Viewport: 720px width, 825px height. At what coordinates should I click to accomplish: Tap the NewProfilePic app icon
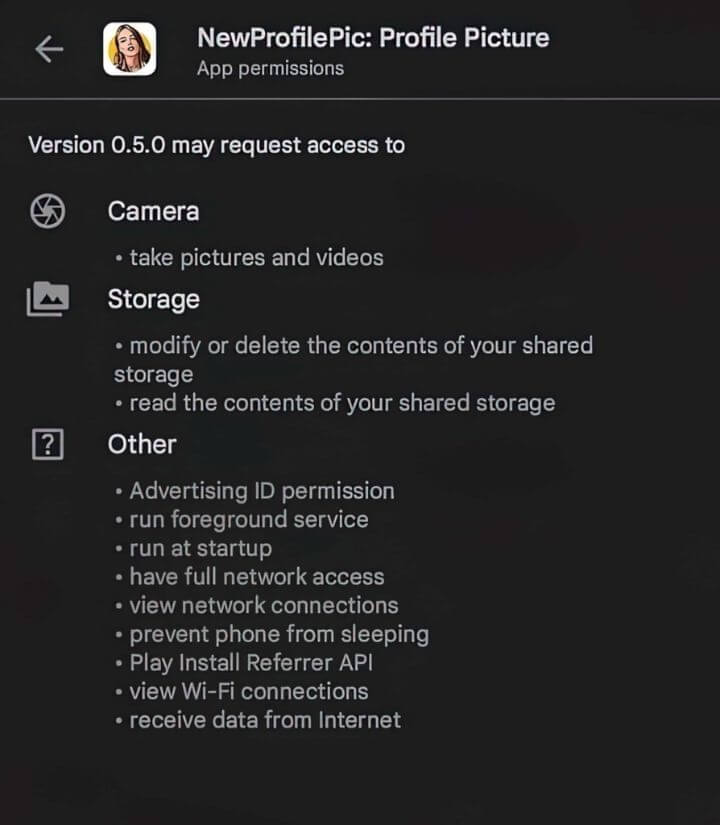point(129,49)
